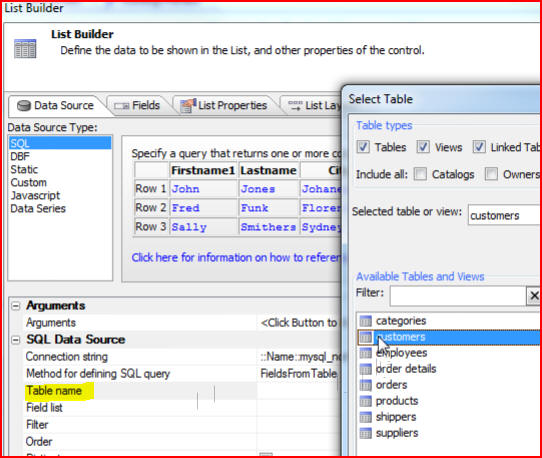542x458 pixels.
Task: Switch to the Fields tab
Action: point(137,105)
